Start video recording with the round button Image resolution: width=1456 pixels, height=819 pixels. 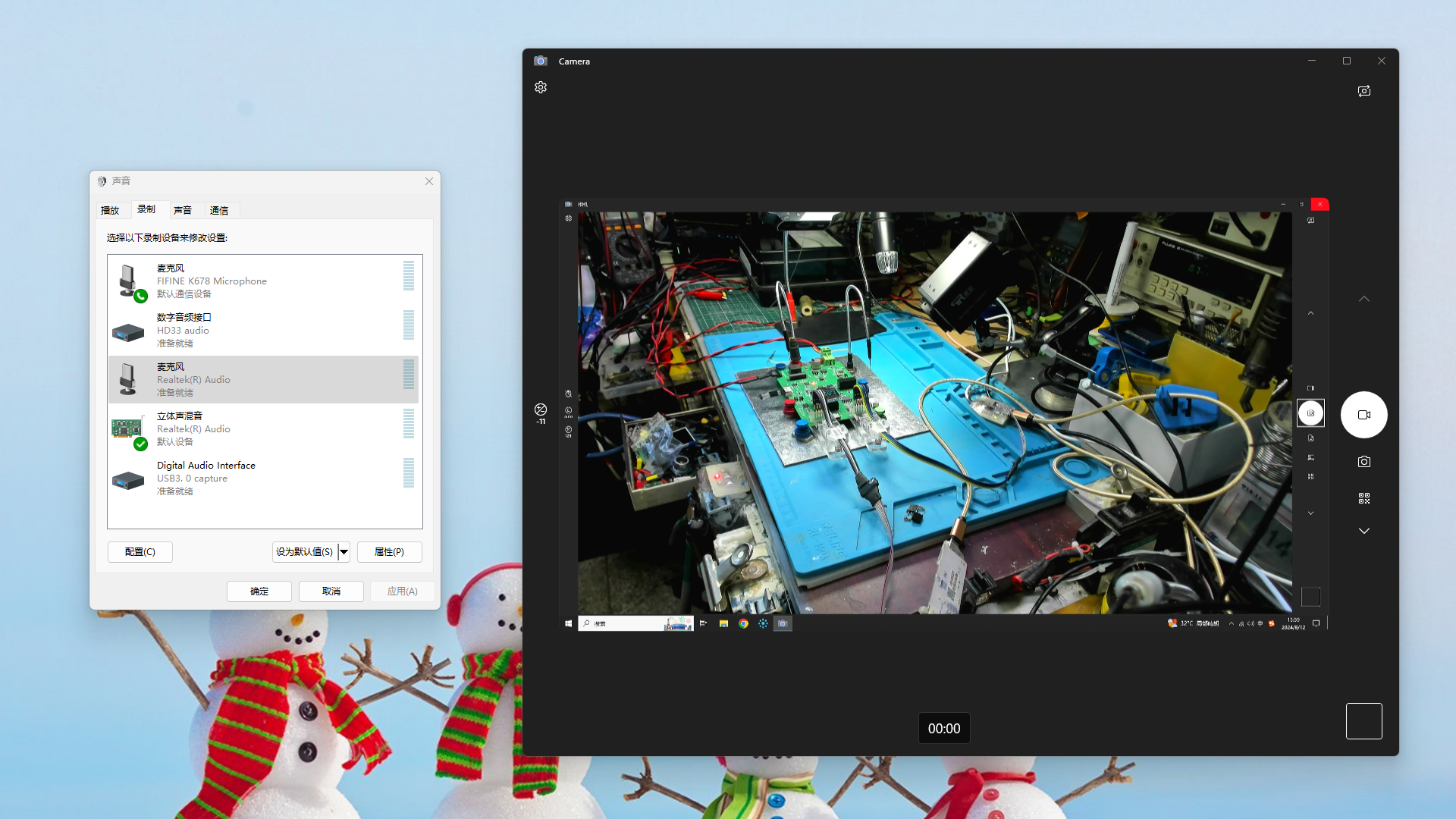(x=1363, y=415)
